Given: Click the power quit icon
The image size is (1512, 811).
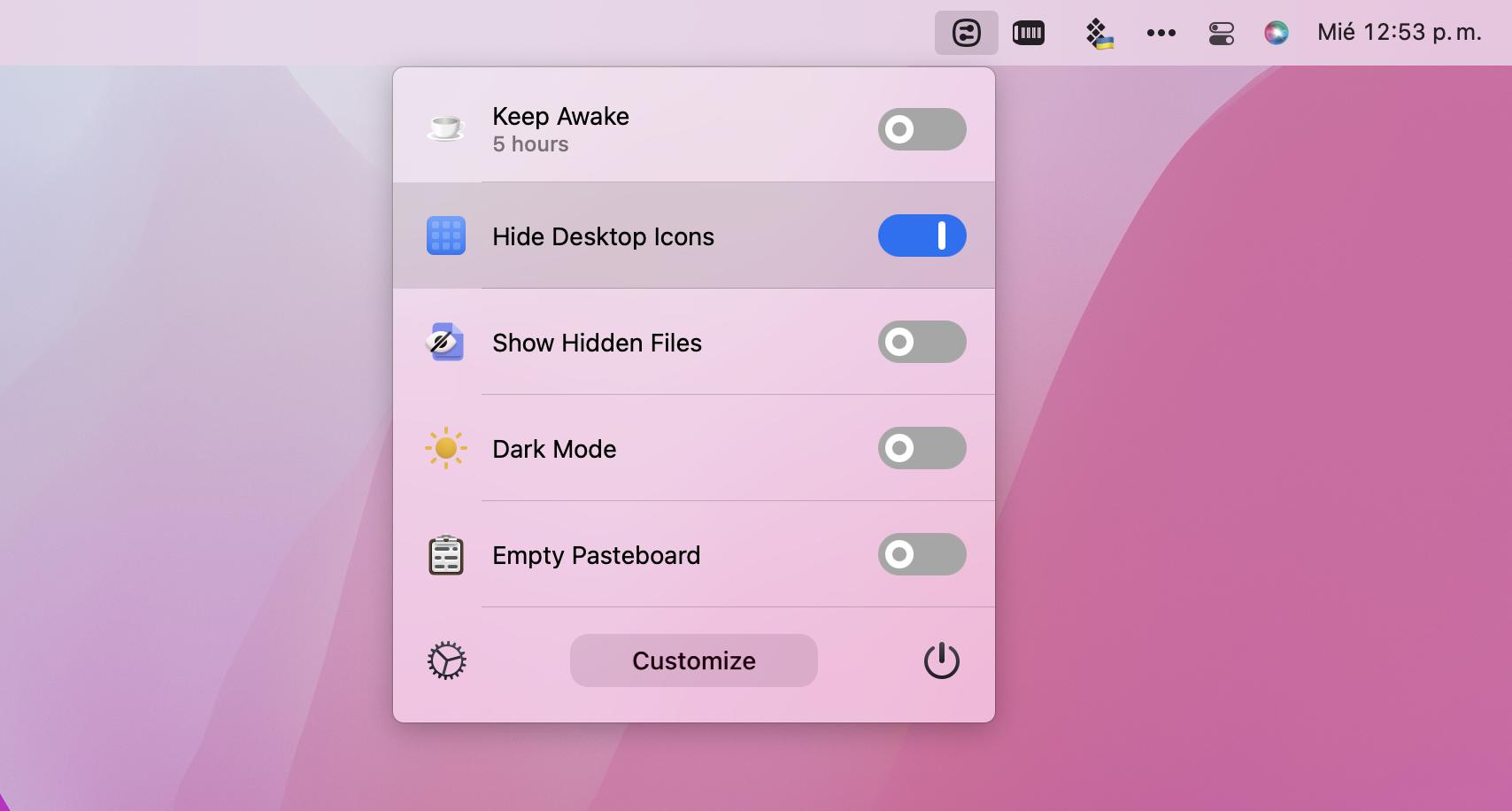Looking at the screenshot, I should 941,660.
